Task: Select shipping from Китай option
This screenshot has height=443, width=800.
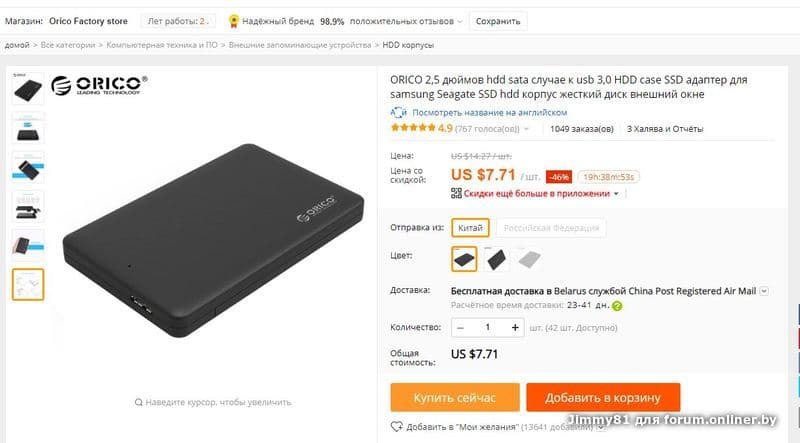Action: click(470, 228)
